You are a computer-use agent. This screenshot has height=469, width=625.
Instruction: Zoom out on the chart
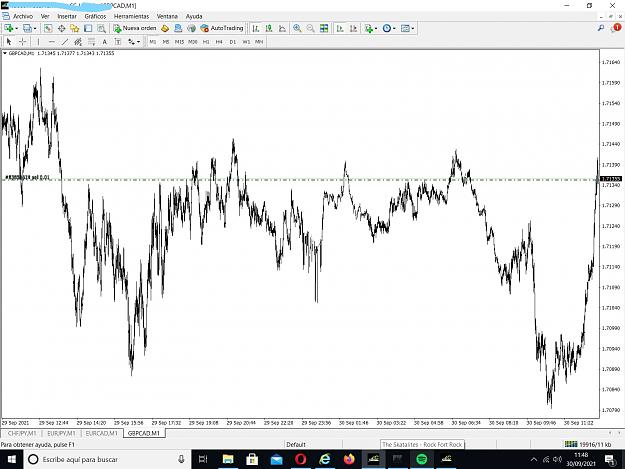[x=310, y=28]
